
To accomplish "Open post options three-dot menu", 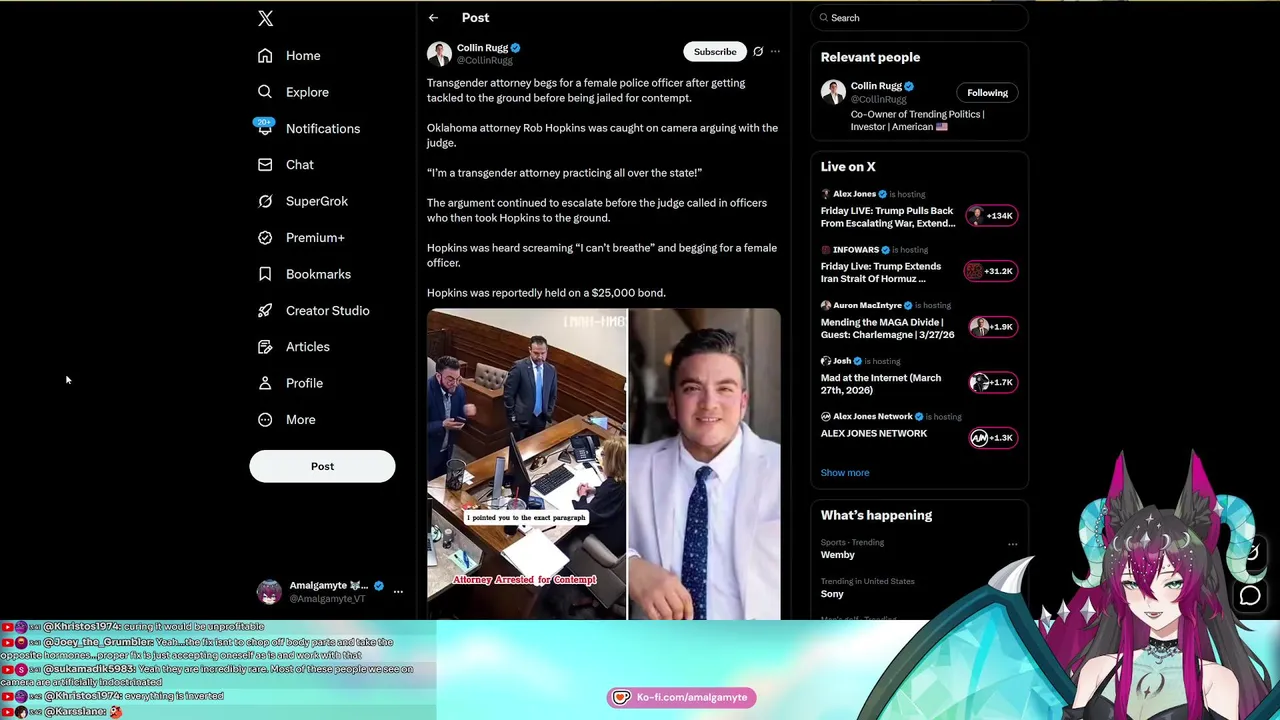I will 775,52.
